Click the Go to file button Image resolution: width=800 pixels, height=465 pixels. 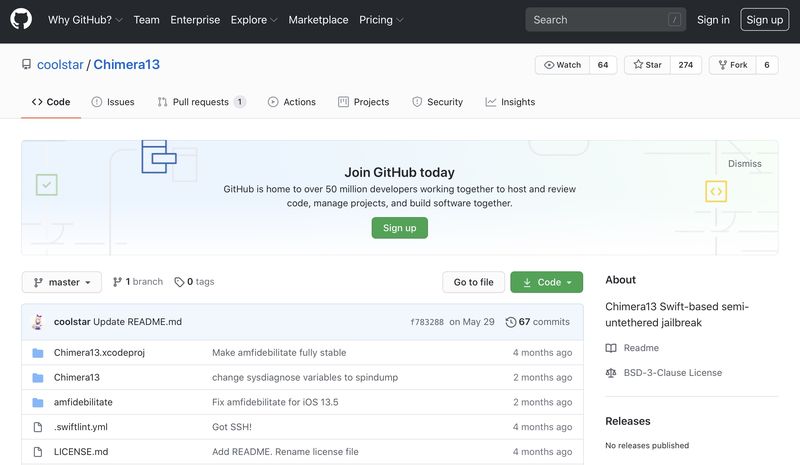tap(473, 282)
